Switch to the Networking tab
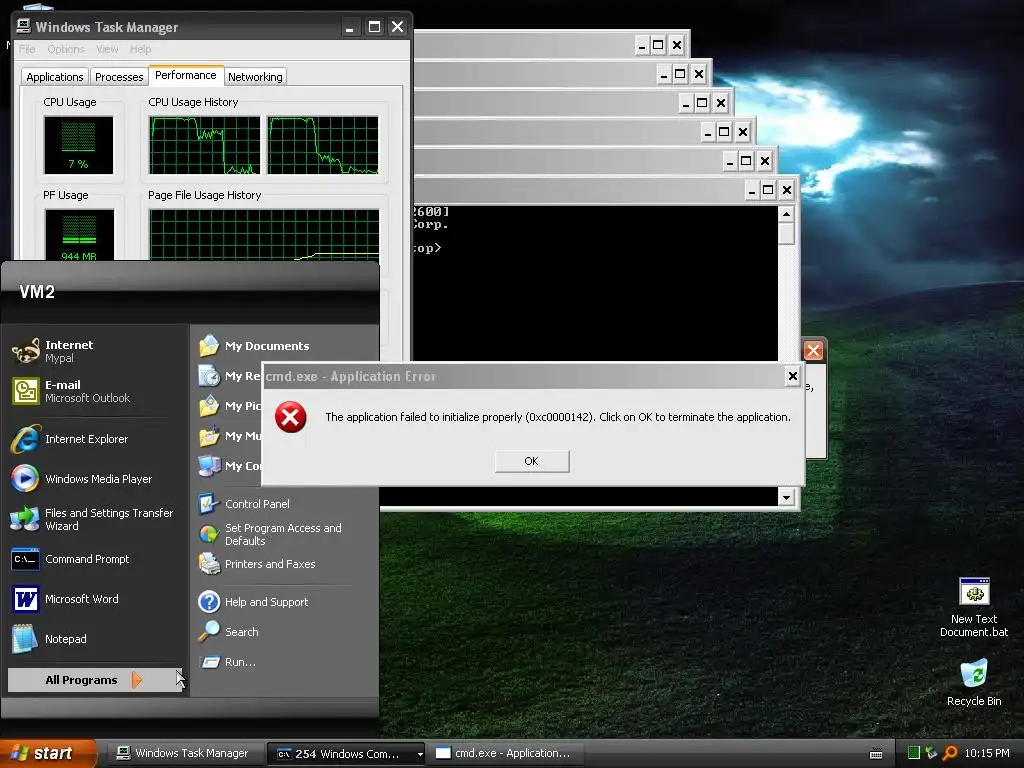 [x=255, y=76]
